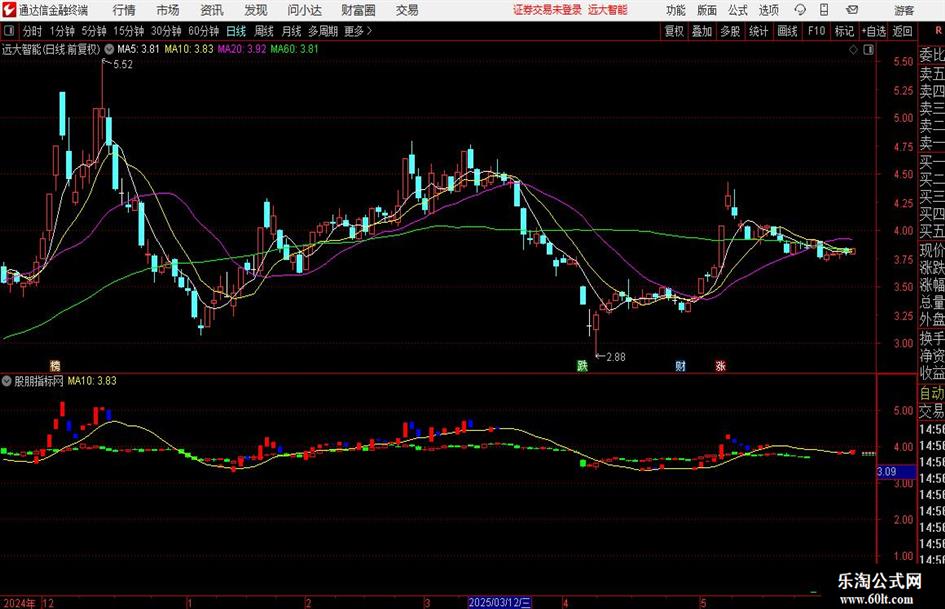Switch to 30分钟 period tab
Viewport: 945px width, 609px height.
click(166, 31)
